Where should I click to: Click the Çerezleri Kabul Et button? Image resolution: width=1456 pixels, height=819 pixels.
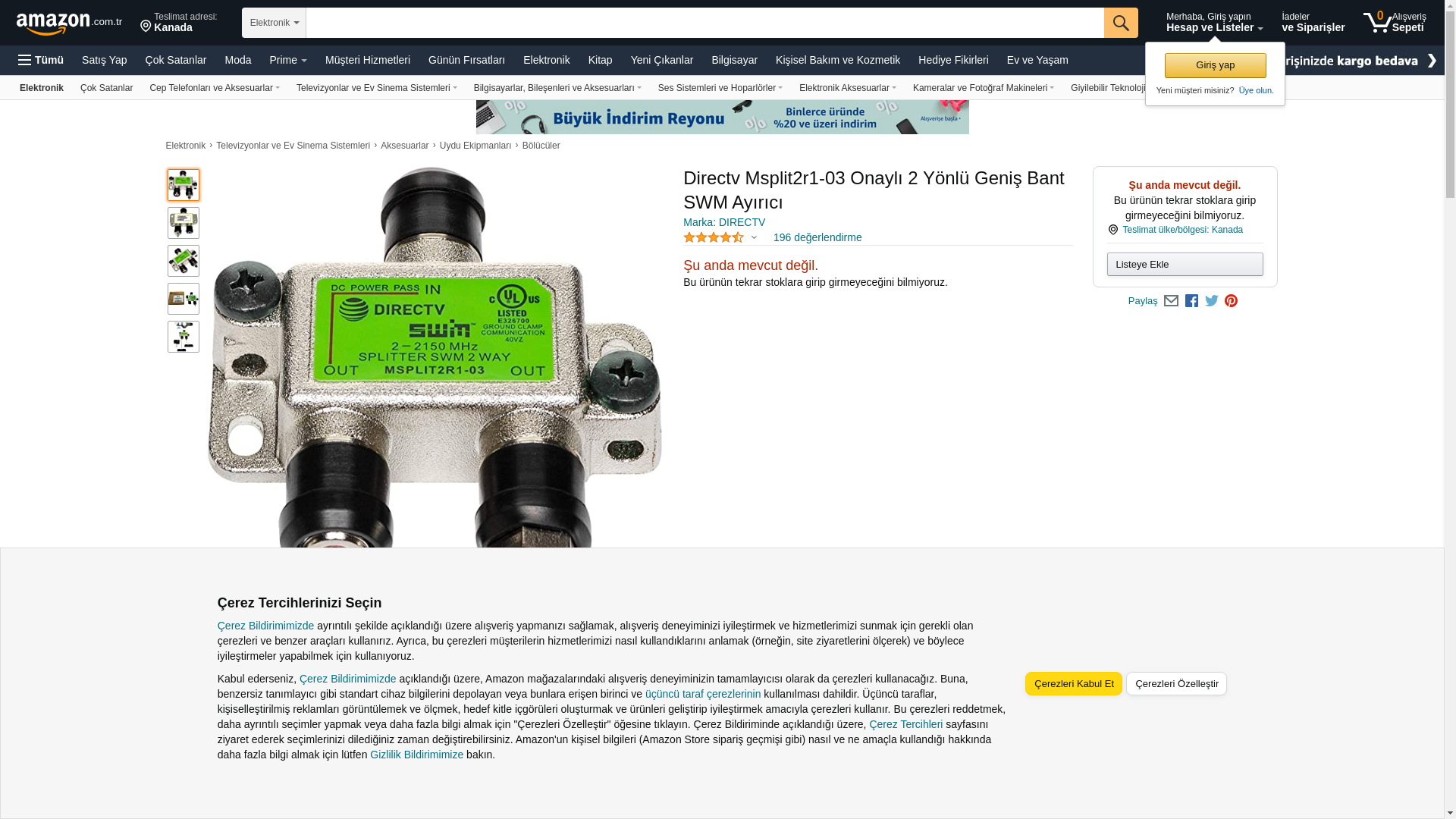point(1074,683)
